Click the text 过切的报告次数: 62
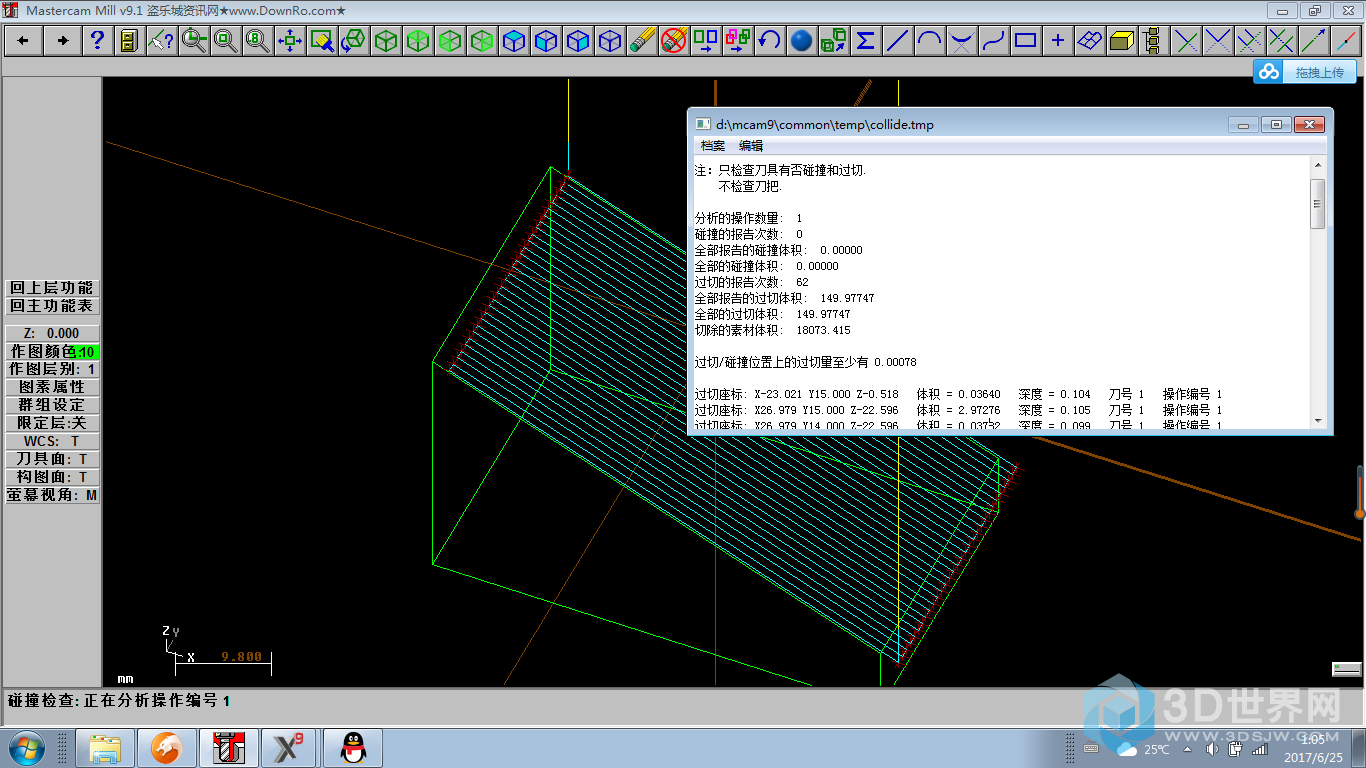This screenshot has width=1366, height=768. tap(752, 282)
